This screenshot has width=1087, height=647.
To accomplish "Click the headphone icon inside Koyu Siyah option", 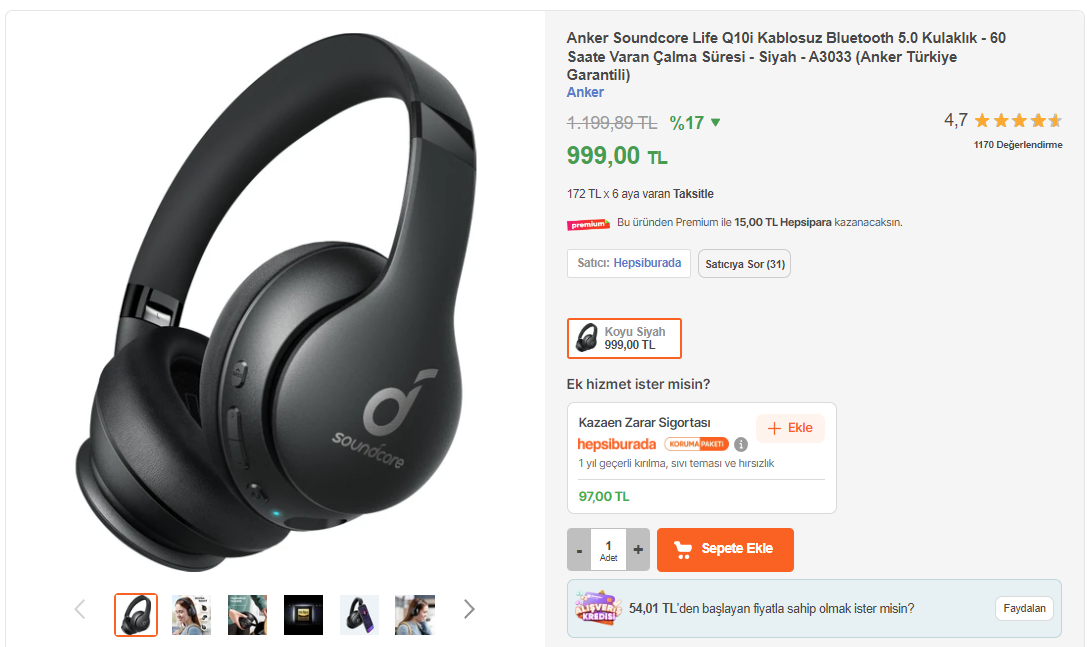I will click(x=587, y=338).
